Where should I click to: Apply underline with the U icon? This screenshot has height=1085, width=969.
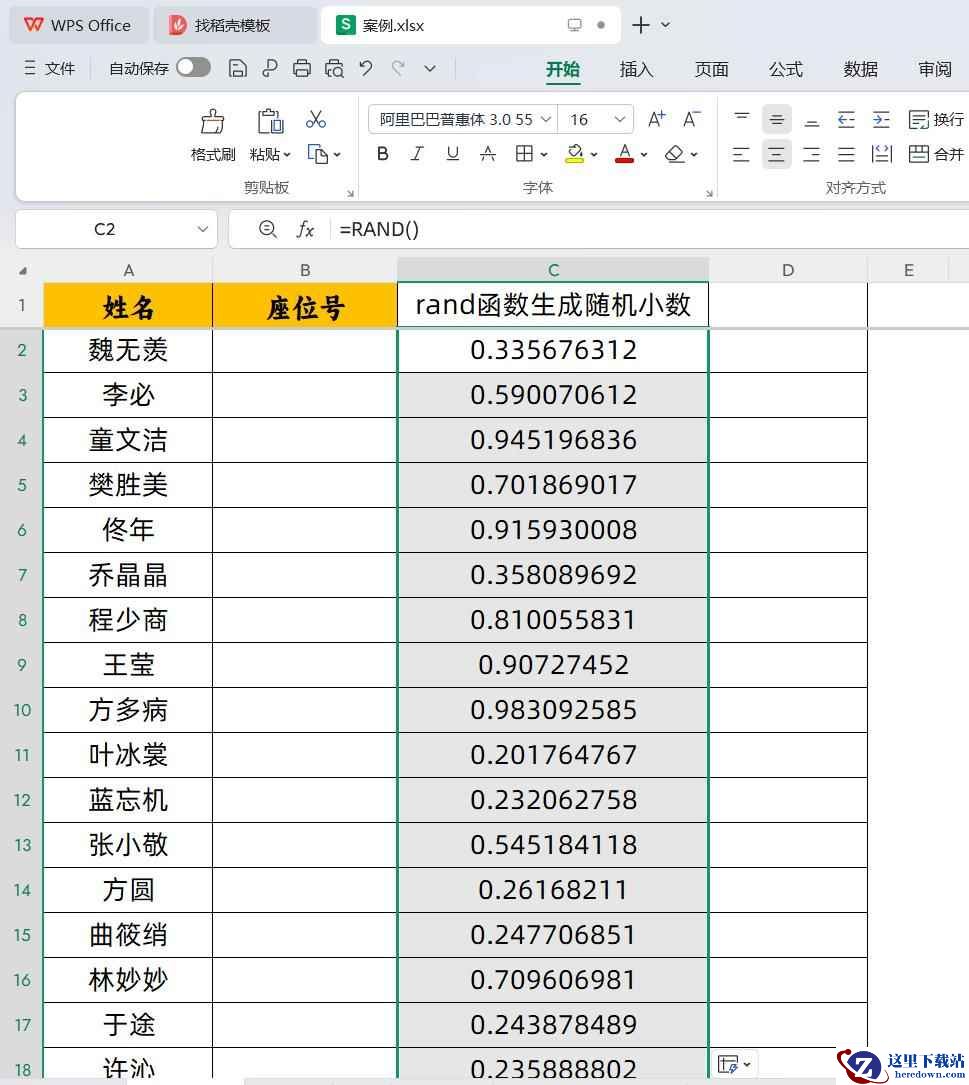click(452, 154)
